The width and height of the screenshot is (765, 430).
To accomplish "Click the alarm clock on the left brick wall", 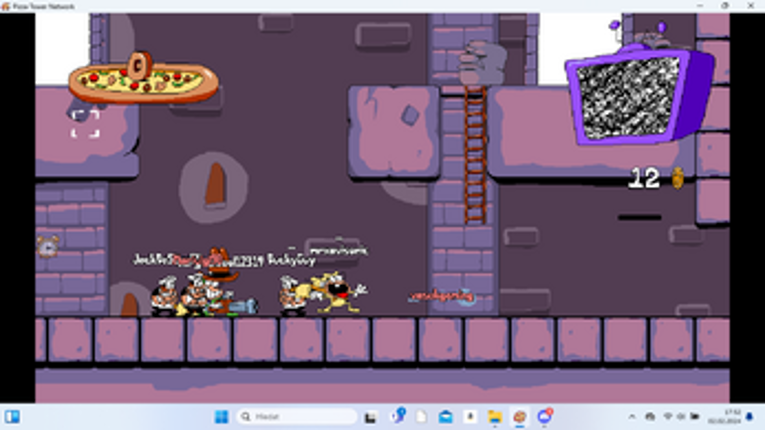I will tap(48, 246).
